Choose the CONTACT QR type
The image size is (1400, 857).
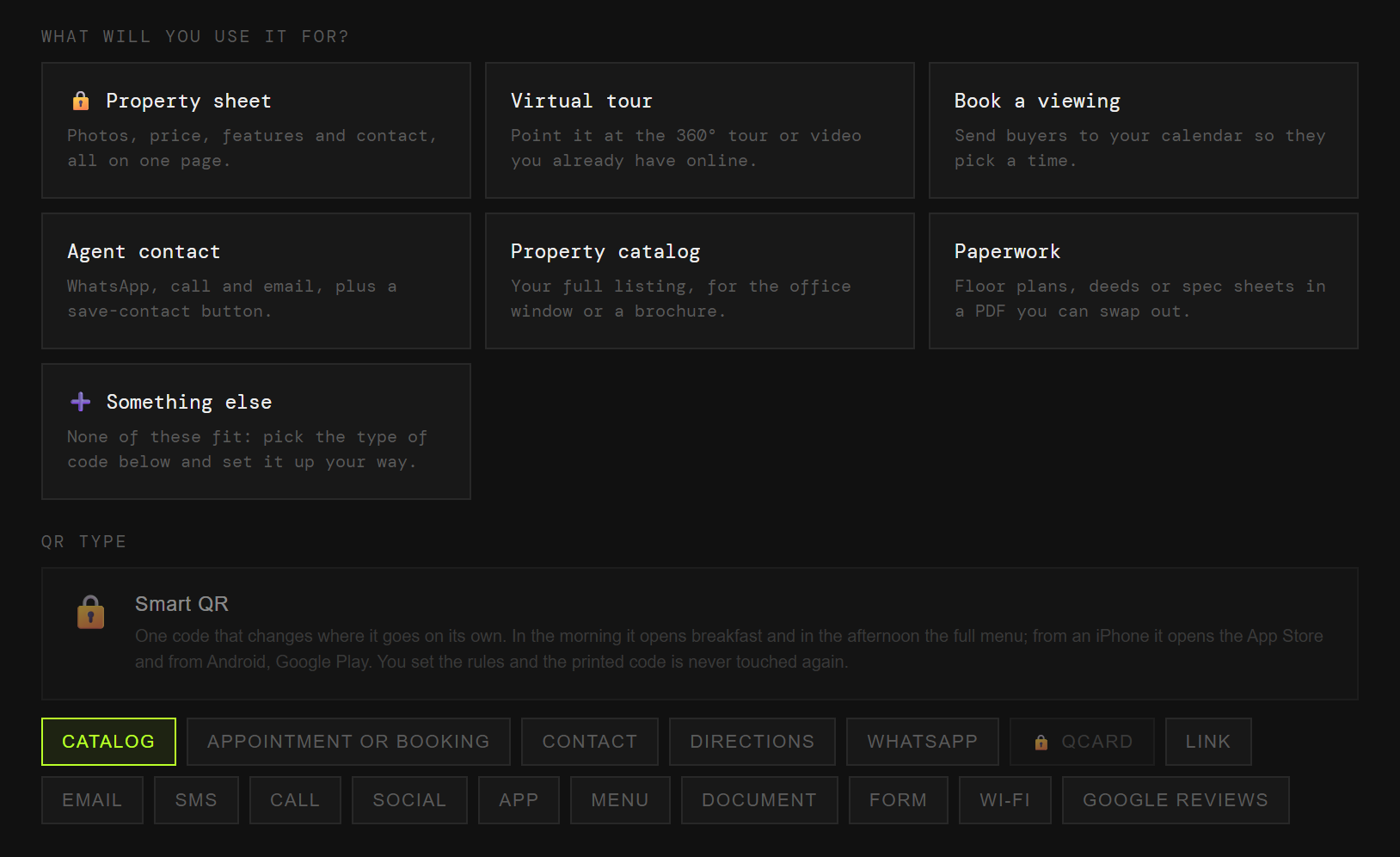(x=590, y=742)
